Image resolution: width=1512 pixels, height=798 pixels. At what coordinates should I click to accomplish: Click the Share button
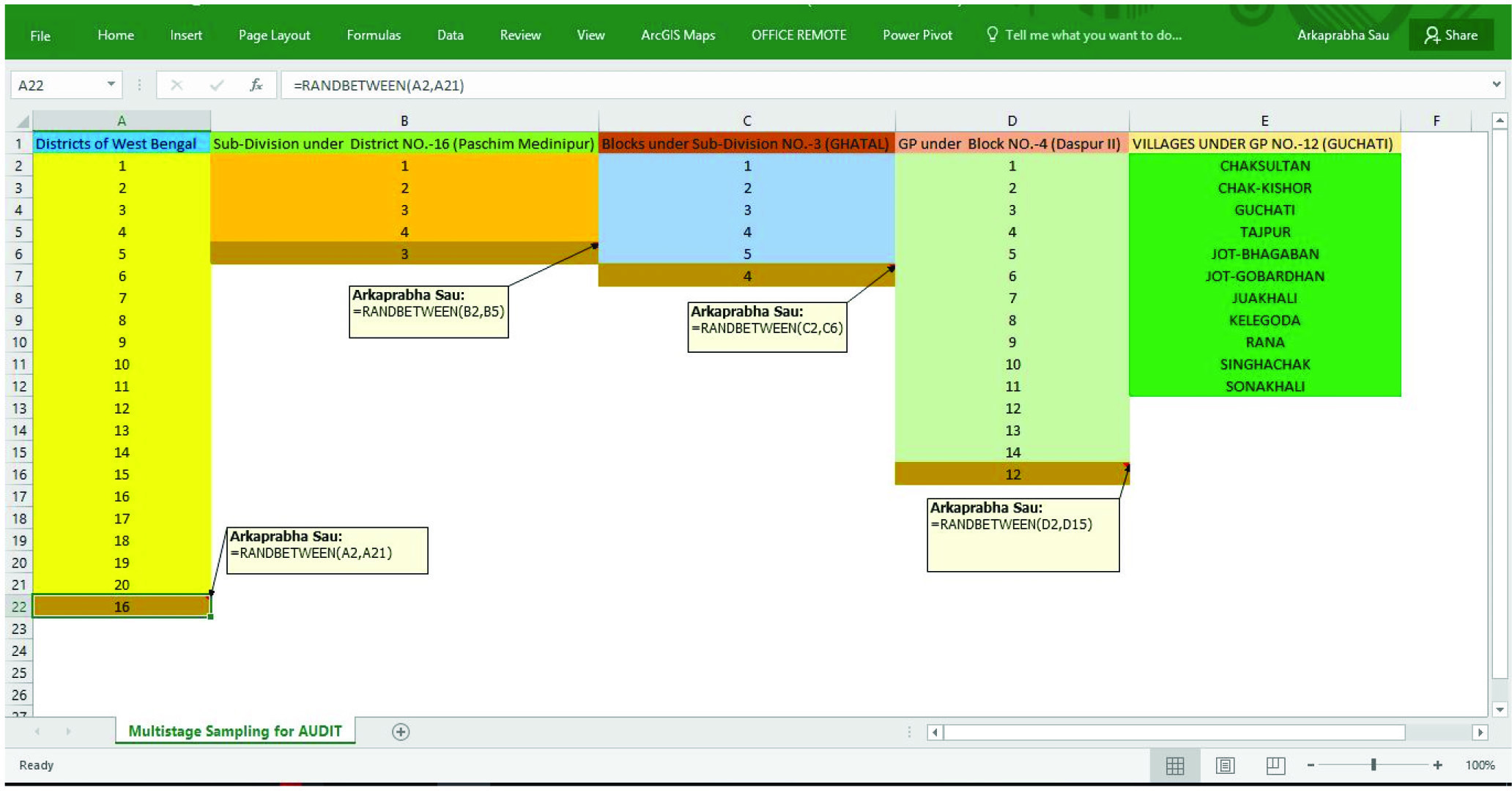[x=1450, y=35]
